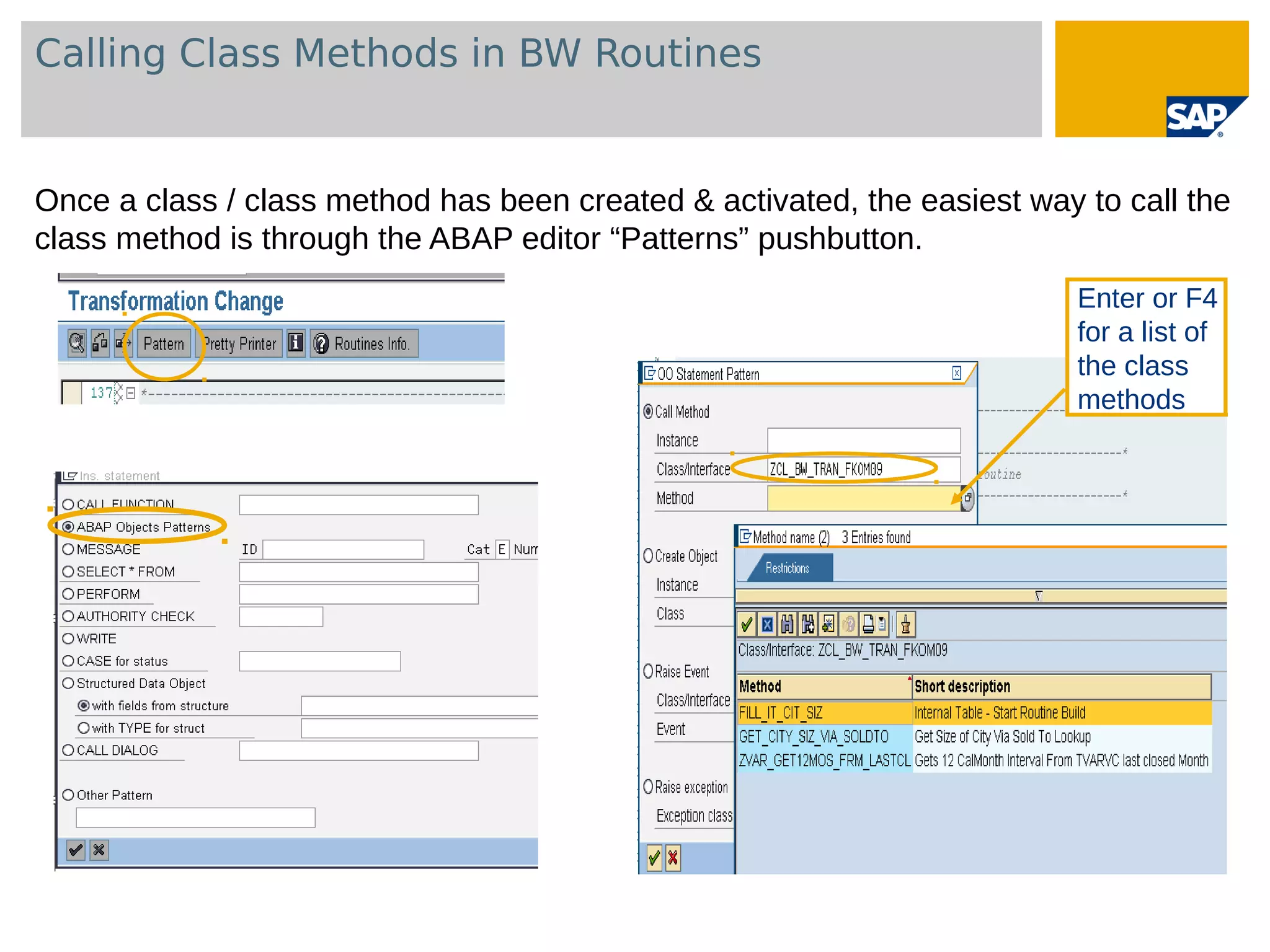1270x952 pixels.
Task: Click the blue X cancel icon in hit list
Action: 767,624
